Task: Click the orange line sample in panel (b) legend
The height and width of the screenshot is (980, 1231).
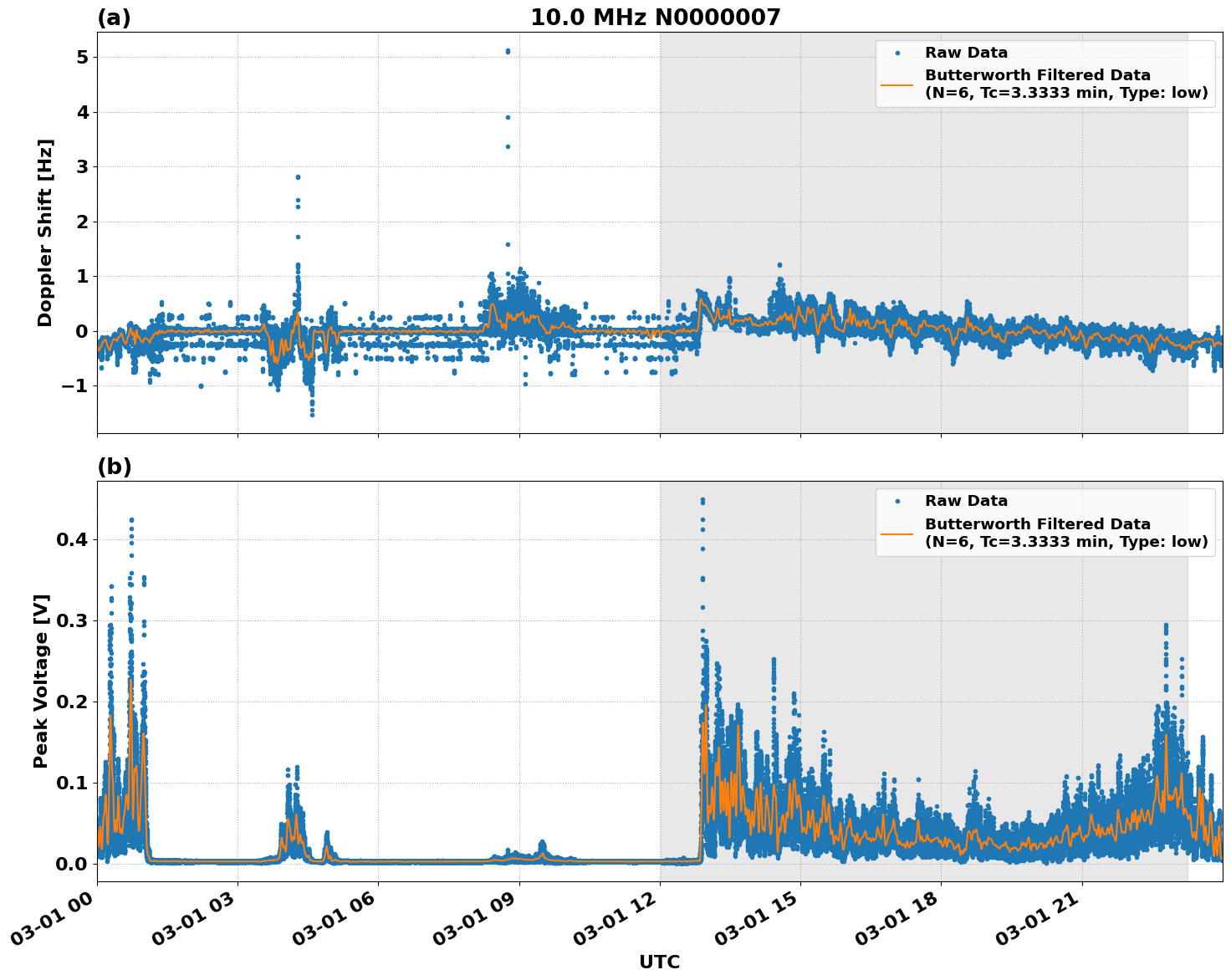Action: (x=897, y=533)
